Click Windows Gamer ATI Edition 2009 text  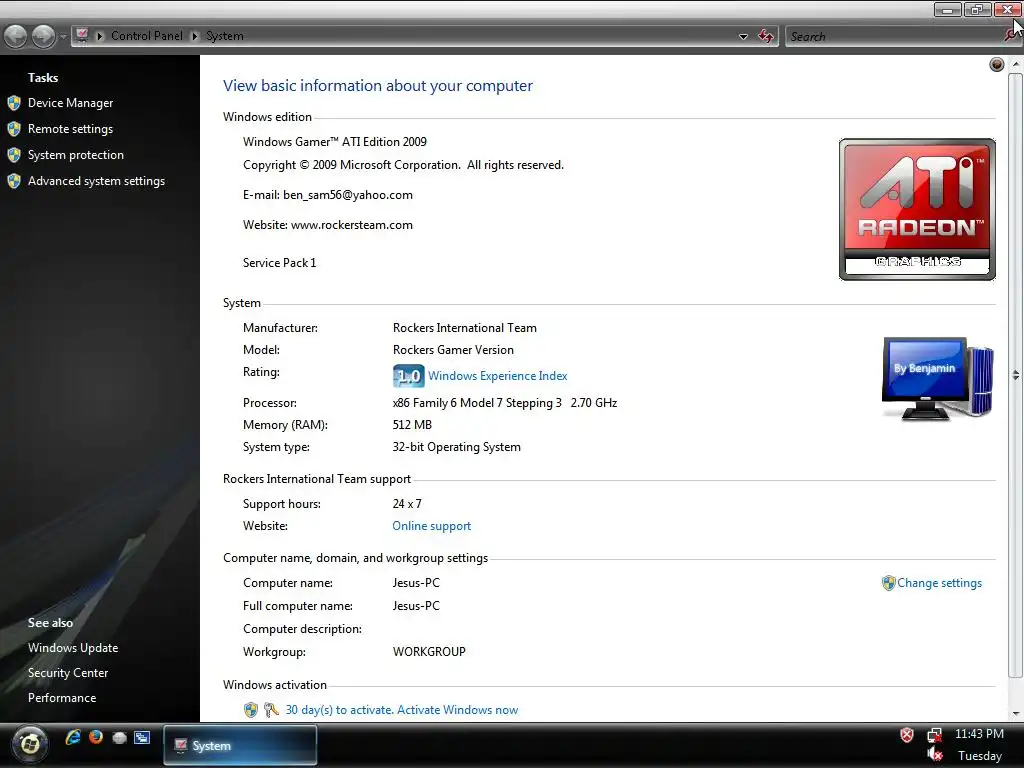[334, 142]
